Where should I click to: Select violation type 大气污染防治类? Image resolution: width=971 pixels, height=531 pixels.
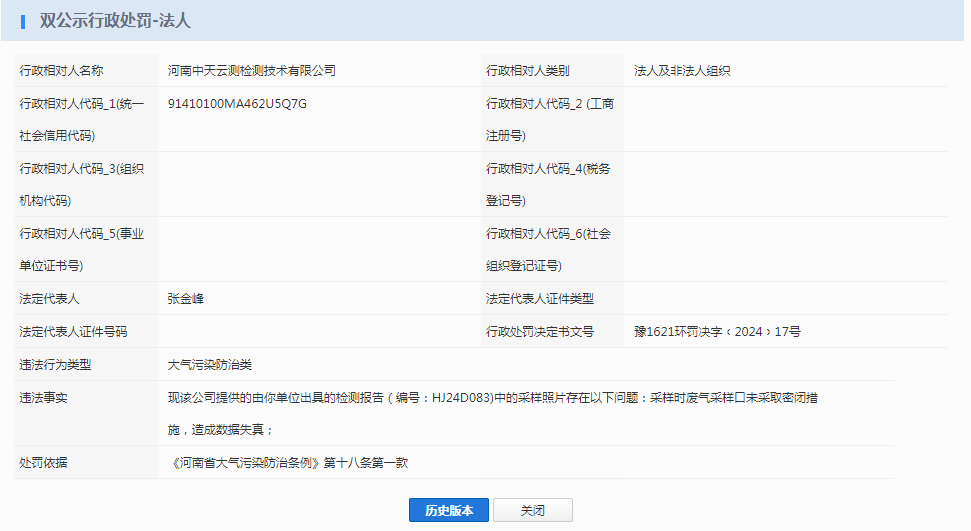210,365
